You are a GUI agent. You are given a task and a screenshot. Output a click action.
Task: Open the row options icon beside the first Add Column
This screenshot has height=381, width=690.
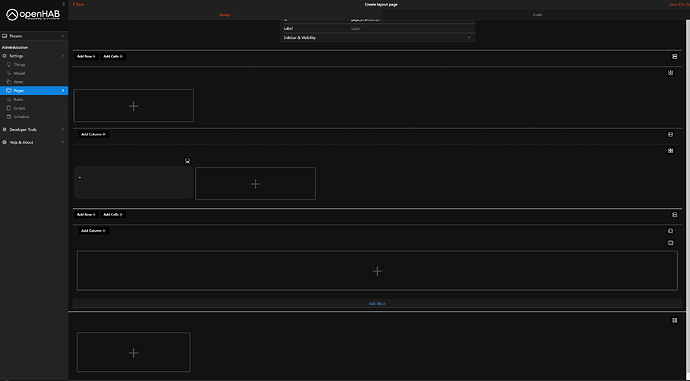671,134
